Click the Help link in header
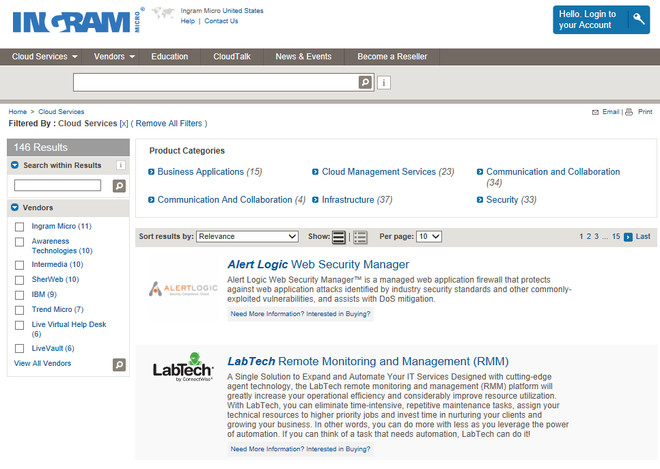The height and width of the screenshot is (469, 660). pyautogui.click(x=188, y=21)
